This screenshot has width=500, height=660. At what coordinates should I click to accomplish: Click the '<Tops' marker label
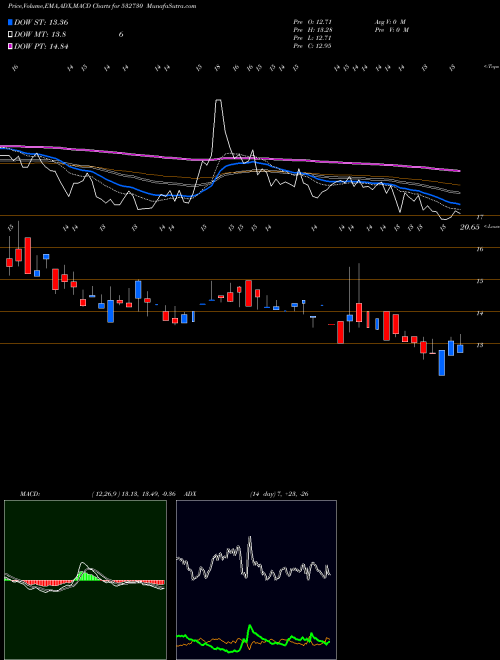click(491, 67)
